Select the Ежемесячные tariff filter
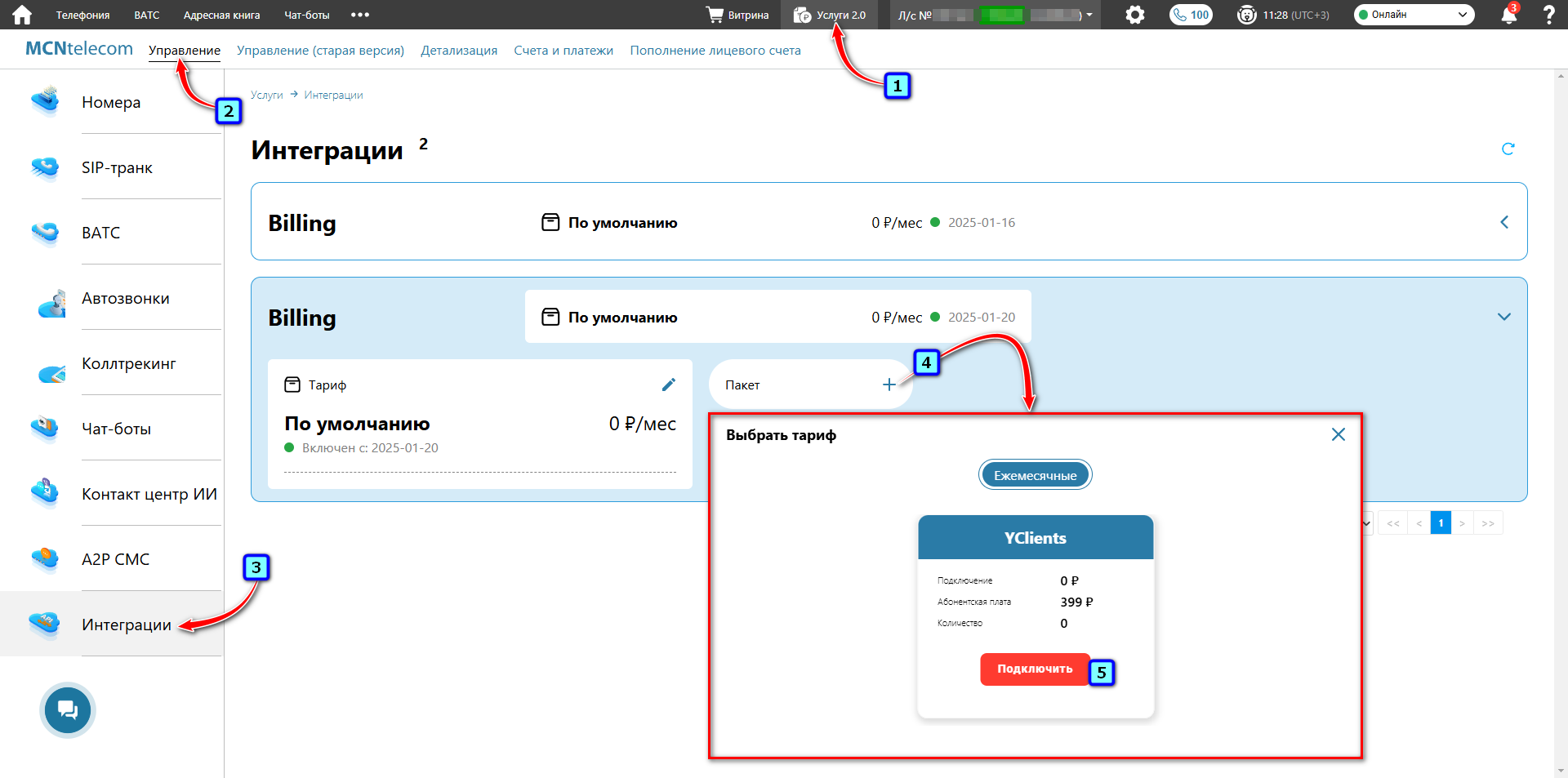Image resolution: width=1568 pixels, height=778 pixels. click(1035, 475)
